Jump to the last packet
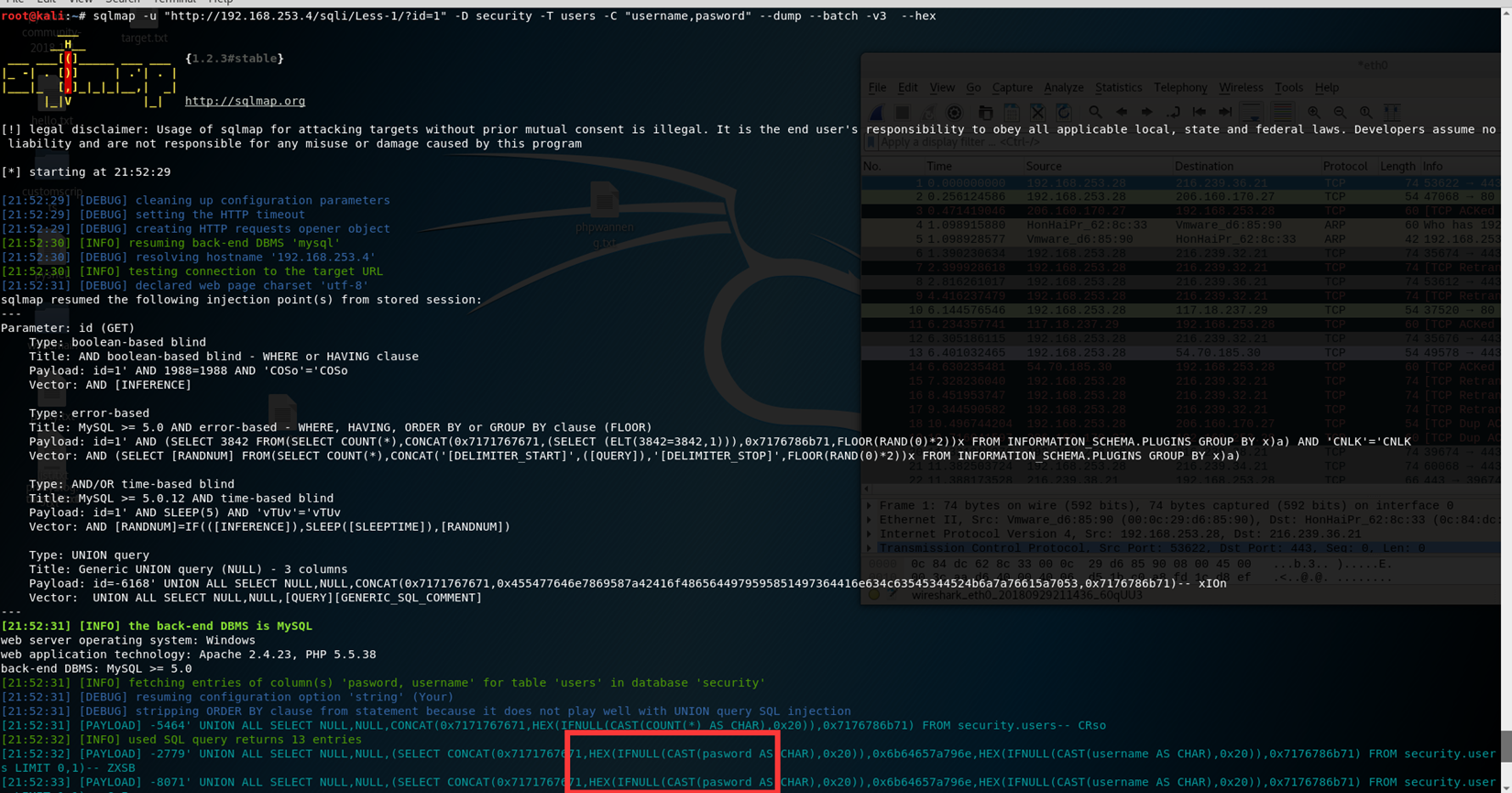1512x793 pixels. 1225,112
